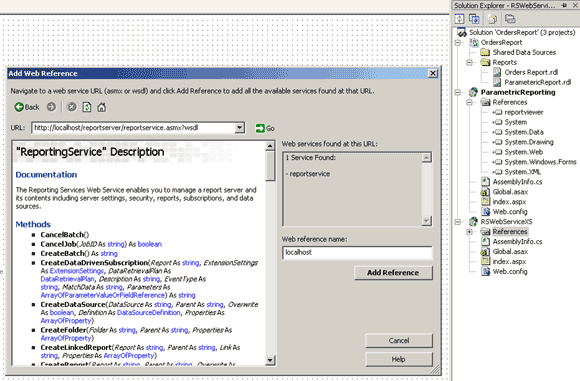The image size is (580, 381).
Task: Click services list scroll up arrow
Action: point(426,158)
